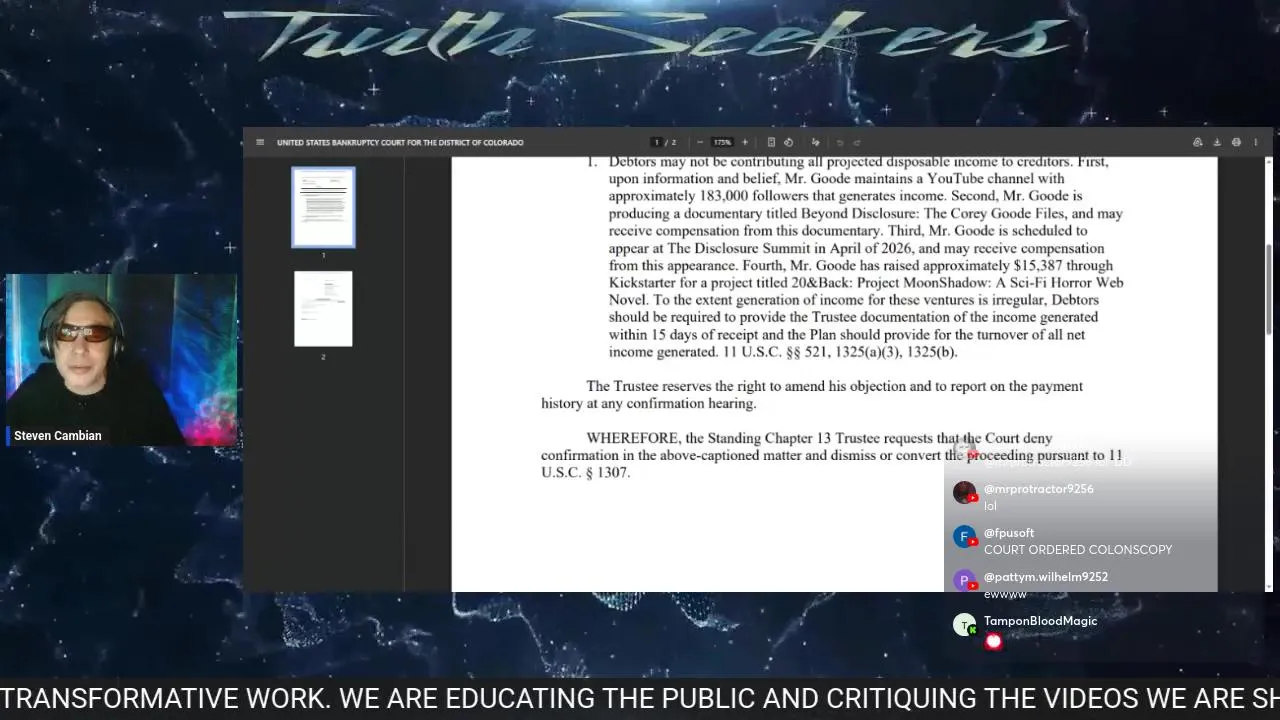Click the red emoji in TamponBloodMagic's message
Image resolution: width=1280 pixels, height=720 pixels.
993,641
